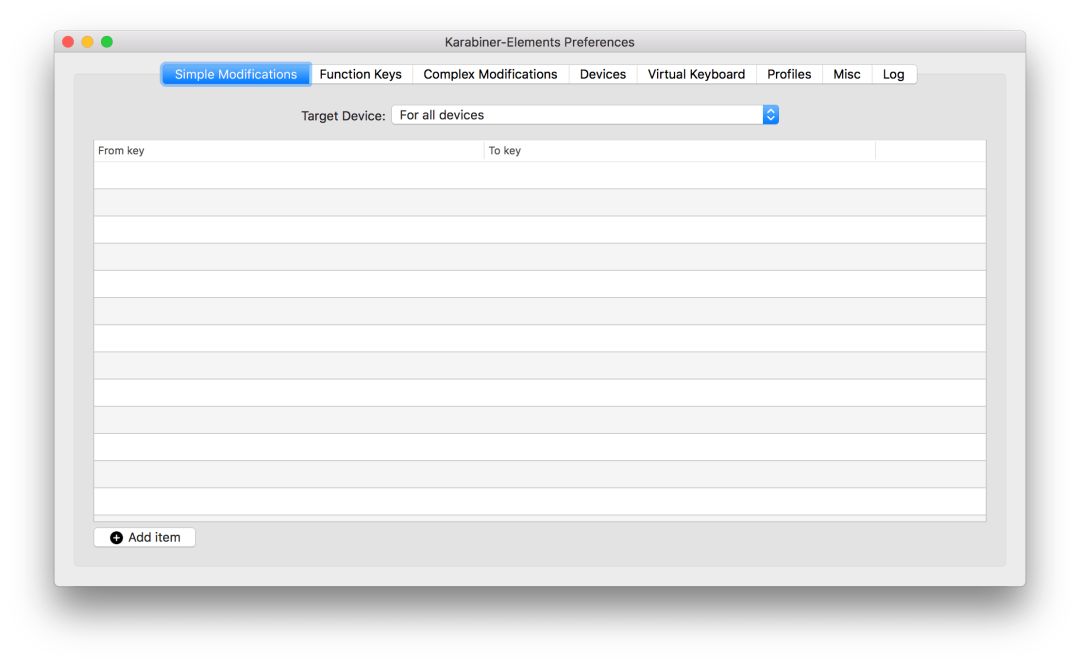Click the Add item button
This screenshot has width=1080, height=664.
145,537
